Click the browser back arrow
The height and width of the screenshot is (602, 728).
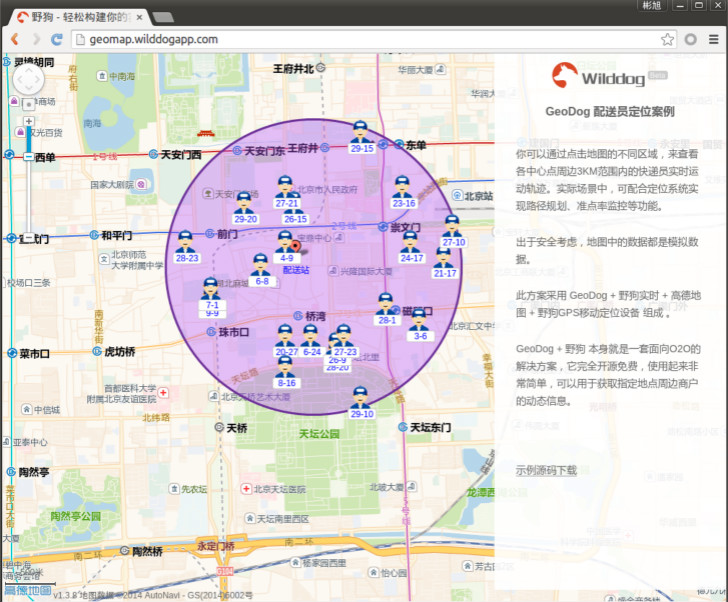coord(14,39)
